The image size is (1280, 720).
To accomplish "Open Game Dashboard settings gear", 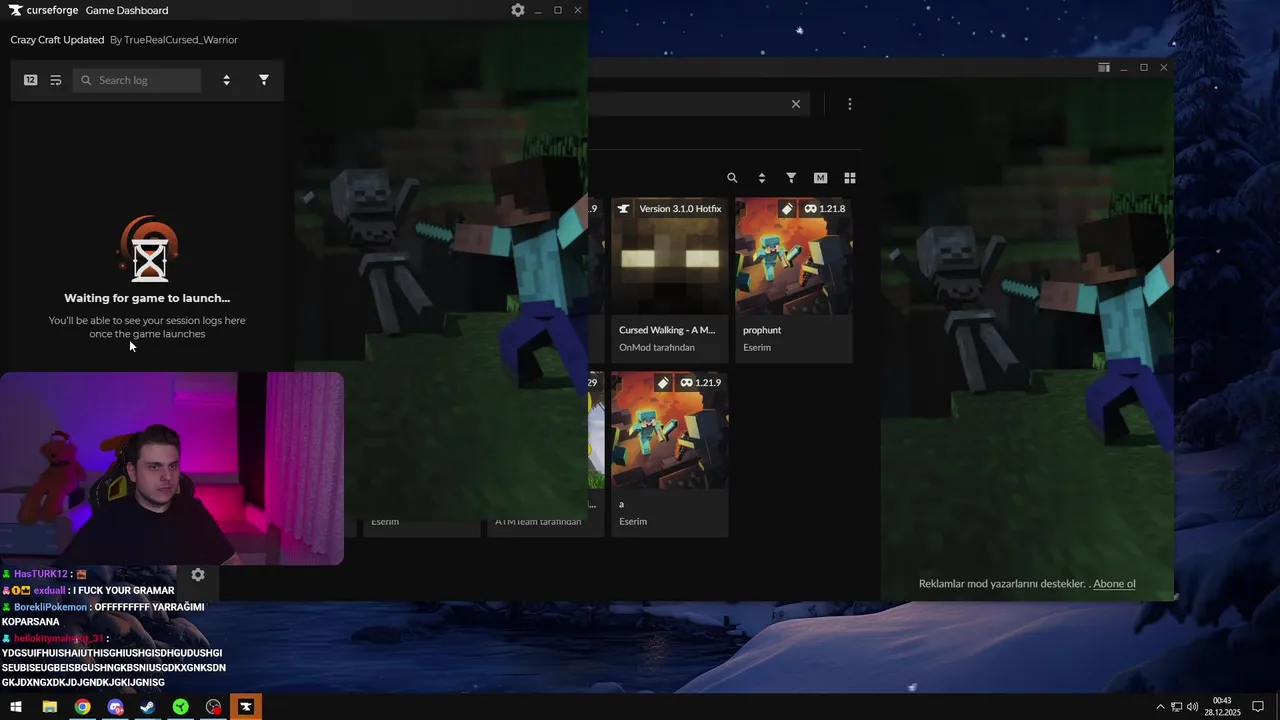I will [517, 10].
